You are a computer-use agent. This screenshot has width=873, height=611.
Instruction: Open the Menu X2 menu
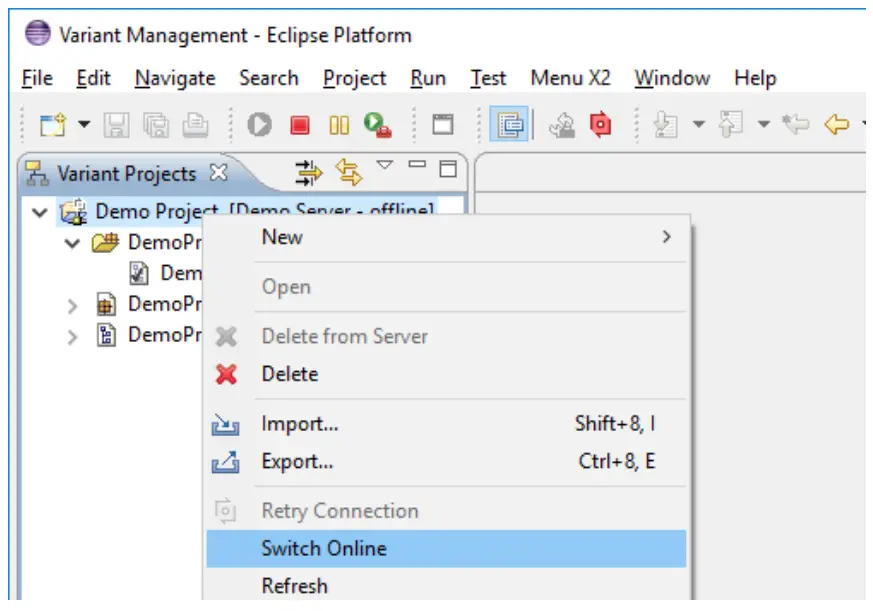(x=570, y=78)
